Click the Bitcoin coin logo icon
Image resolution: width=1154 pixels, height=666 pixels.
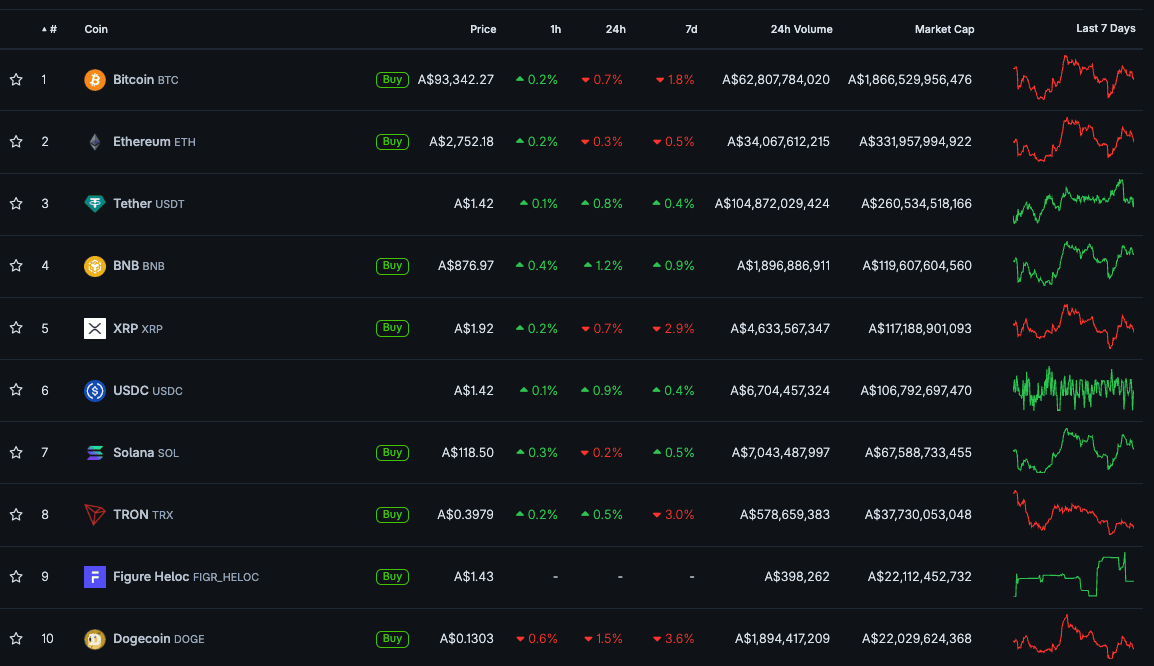95,80
